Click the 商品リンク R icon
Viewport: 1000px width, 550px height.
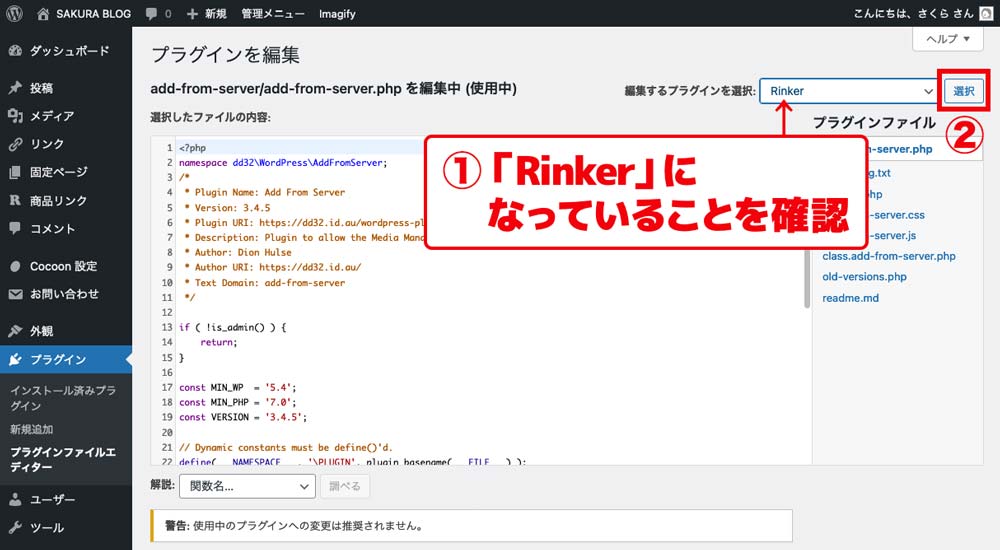click(15, 200)
